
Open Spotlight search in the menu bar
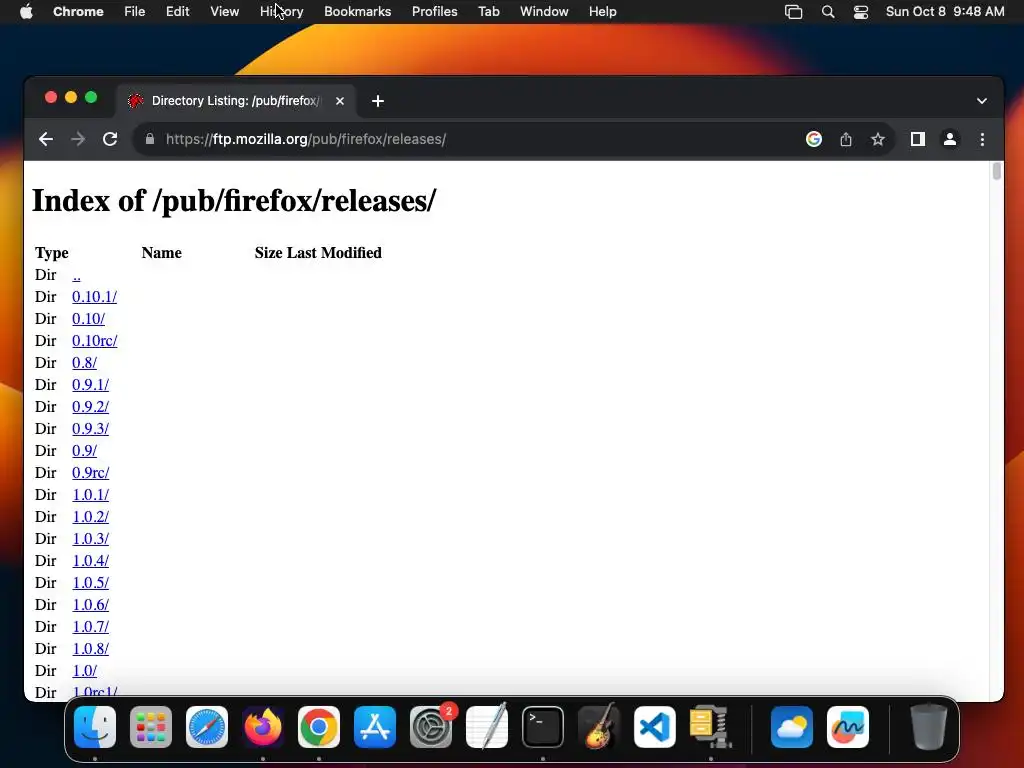tap(827, 12)
